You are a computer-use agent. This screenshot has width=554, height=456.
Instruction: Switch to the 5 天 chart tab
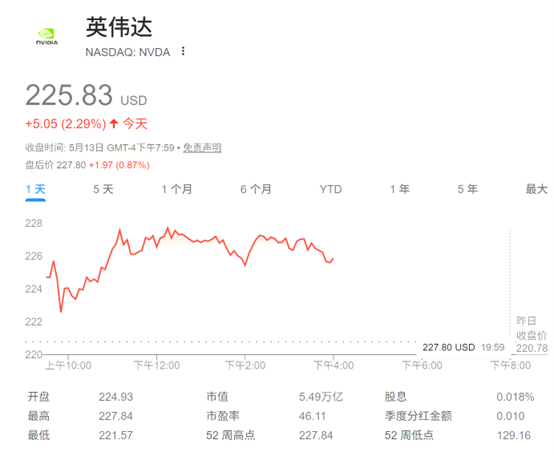103,189
